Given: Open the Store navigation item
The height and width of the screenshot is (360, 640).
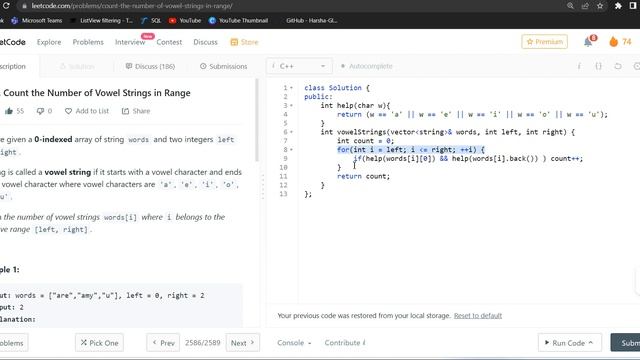Looking at the screenshot, I should pyautogui.click(x=244, y=42).
